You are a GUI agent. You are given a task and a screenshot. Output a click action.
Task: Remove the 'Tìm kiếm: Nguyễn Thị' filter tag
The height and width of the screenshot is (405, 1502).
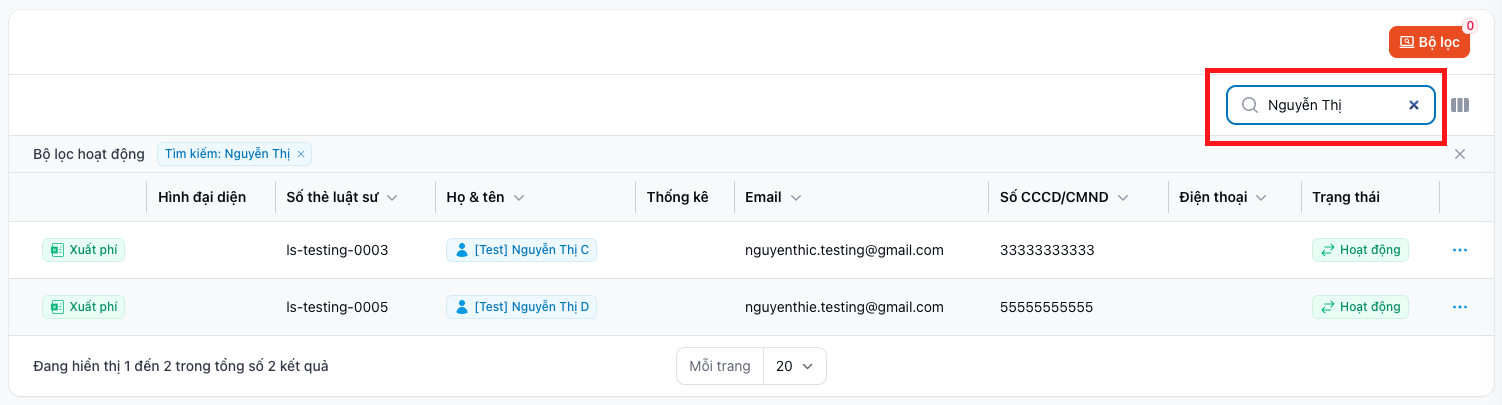pos(301,154)
